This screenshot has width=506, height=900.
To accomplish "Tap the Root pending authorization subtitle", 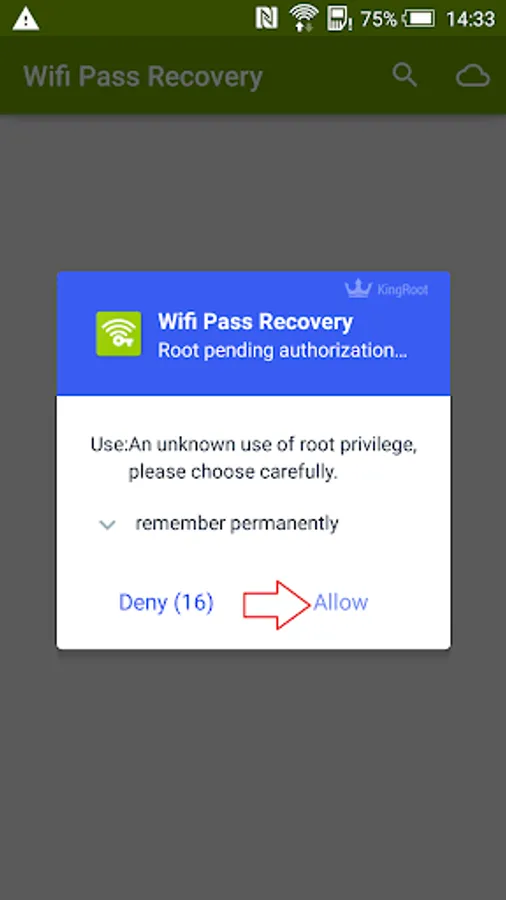I will click(x=283, y=351).
